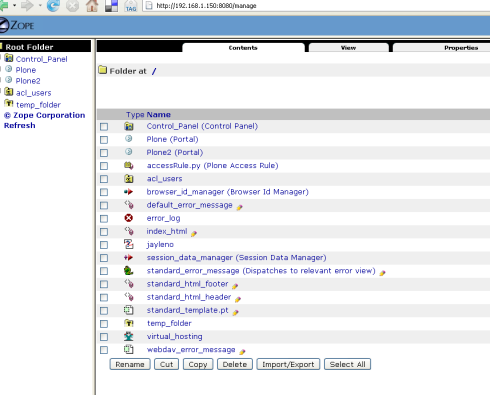Open Plone2 in the sidebar tree

[x=28, y=81]
